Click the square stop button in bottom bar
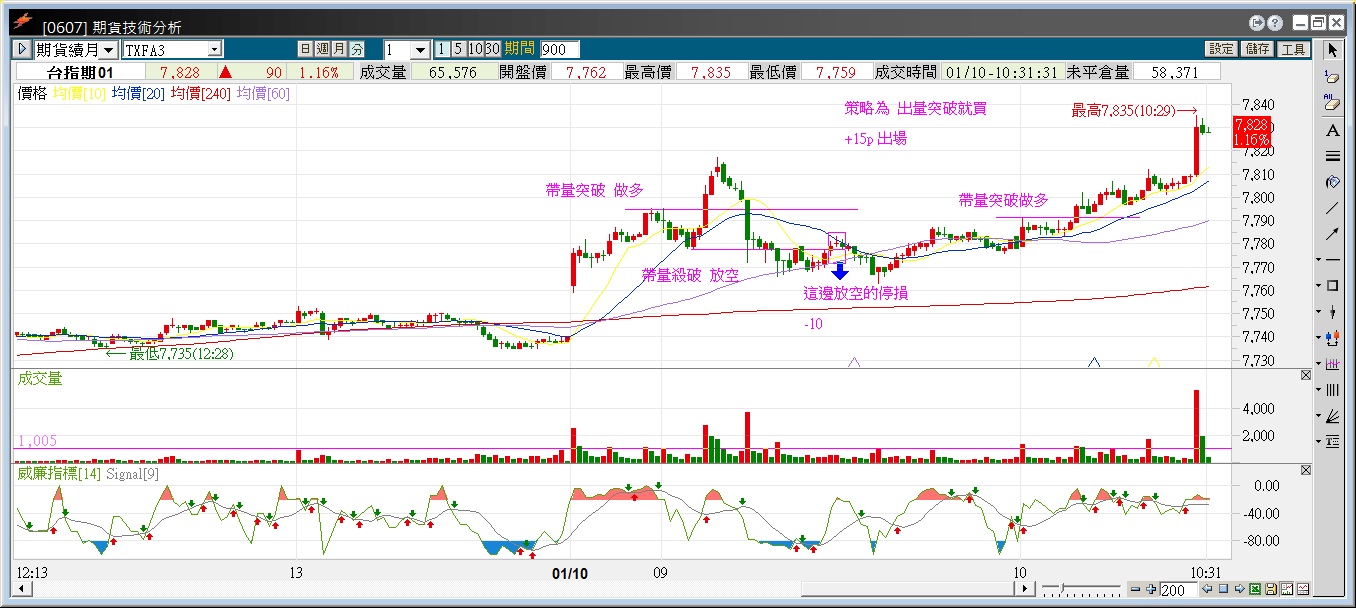 (1224, 590)
